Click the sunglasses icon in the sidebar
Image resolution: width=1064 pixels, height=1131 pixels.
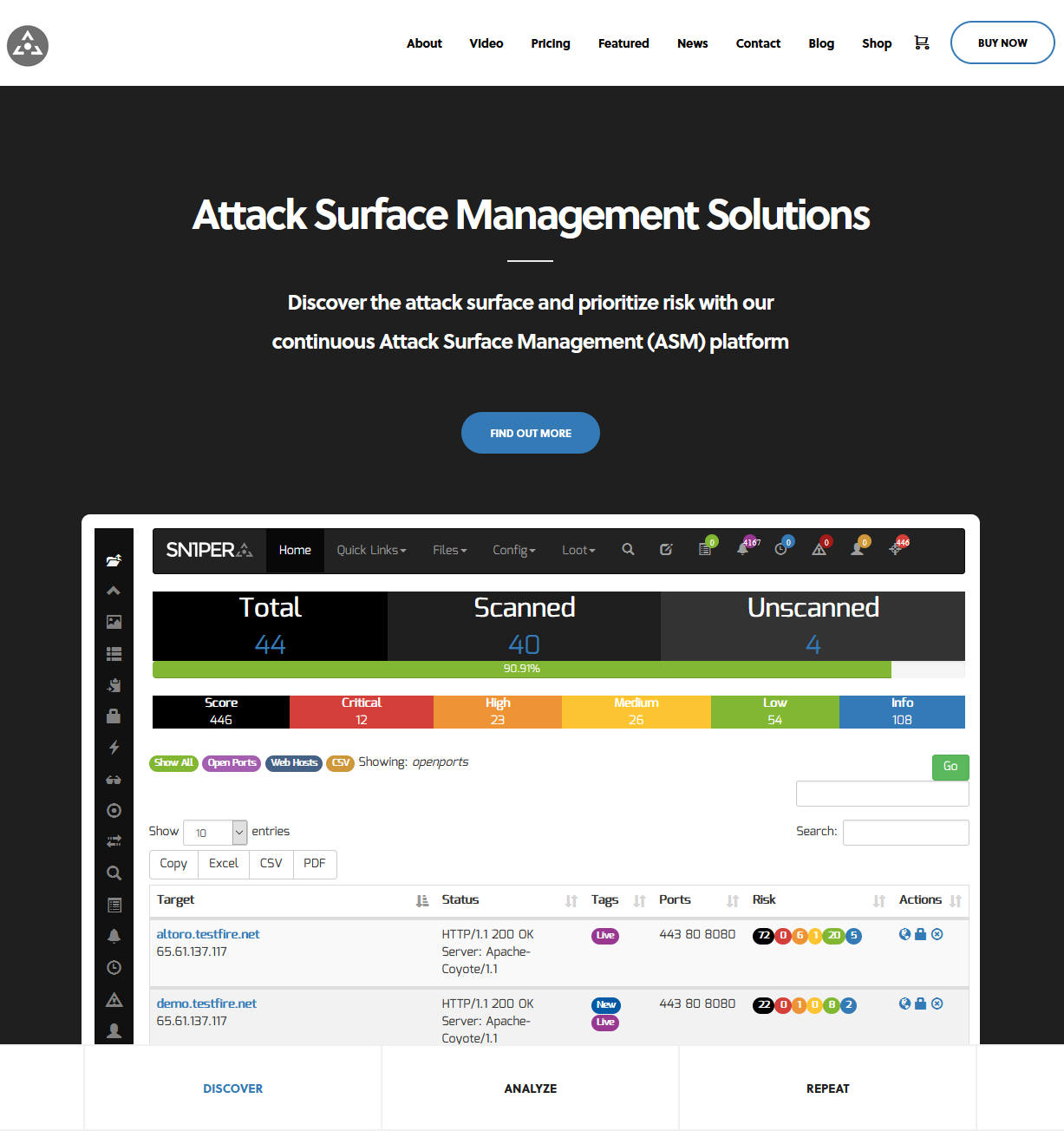114,779
